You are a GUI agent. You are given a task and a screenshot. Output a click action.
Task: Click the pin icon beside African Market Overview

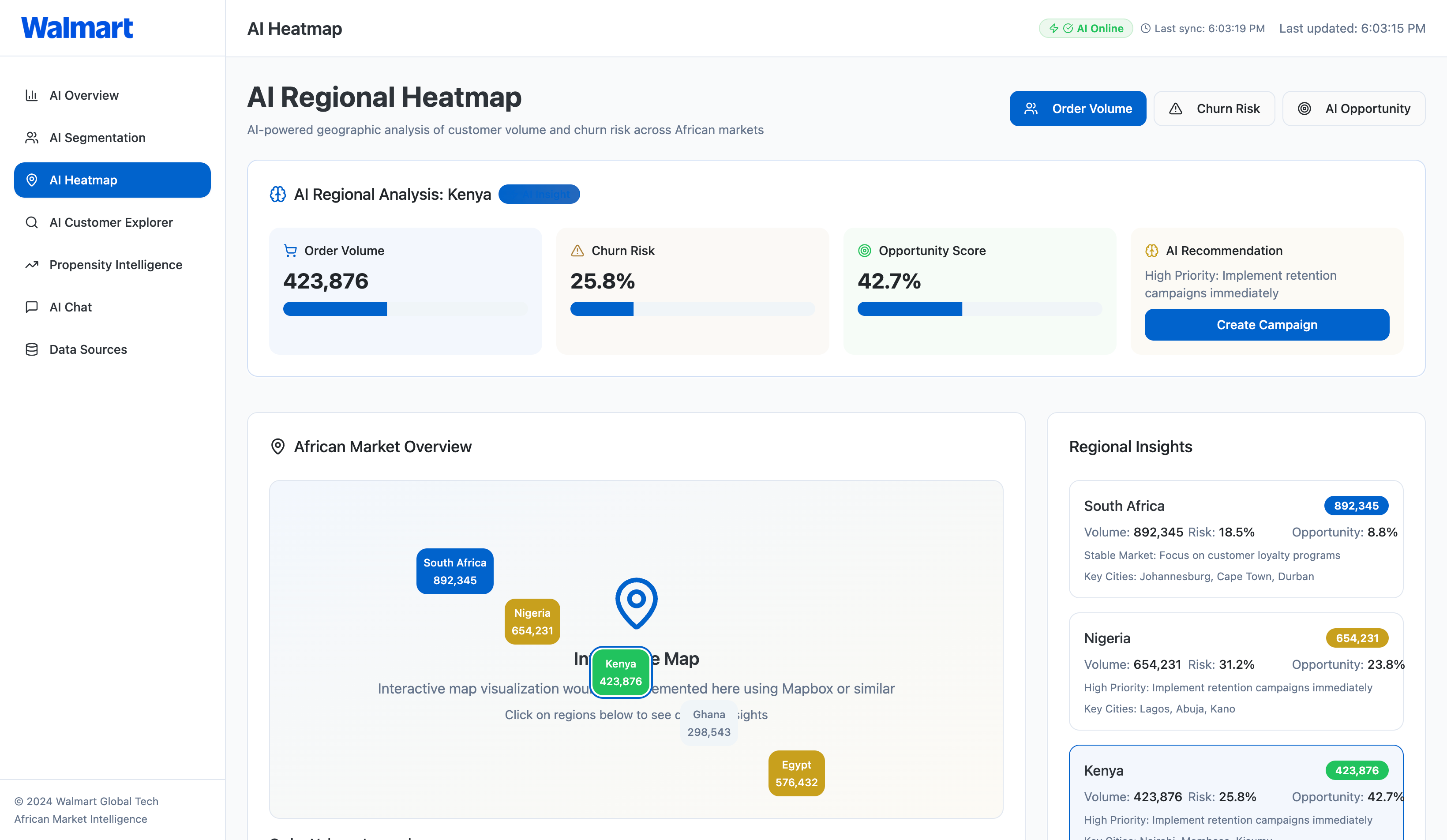278,447
